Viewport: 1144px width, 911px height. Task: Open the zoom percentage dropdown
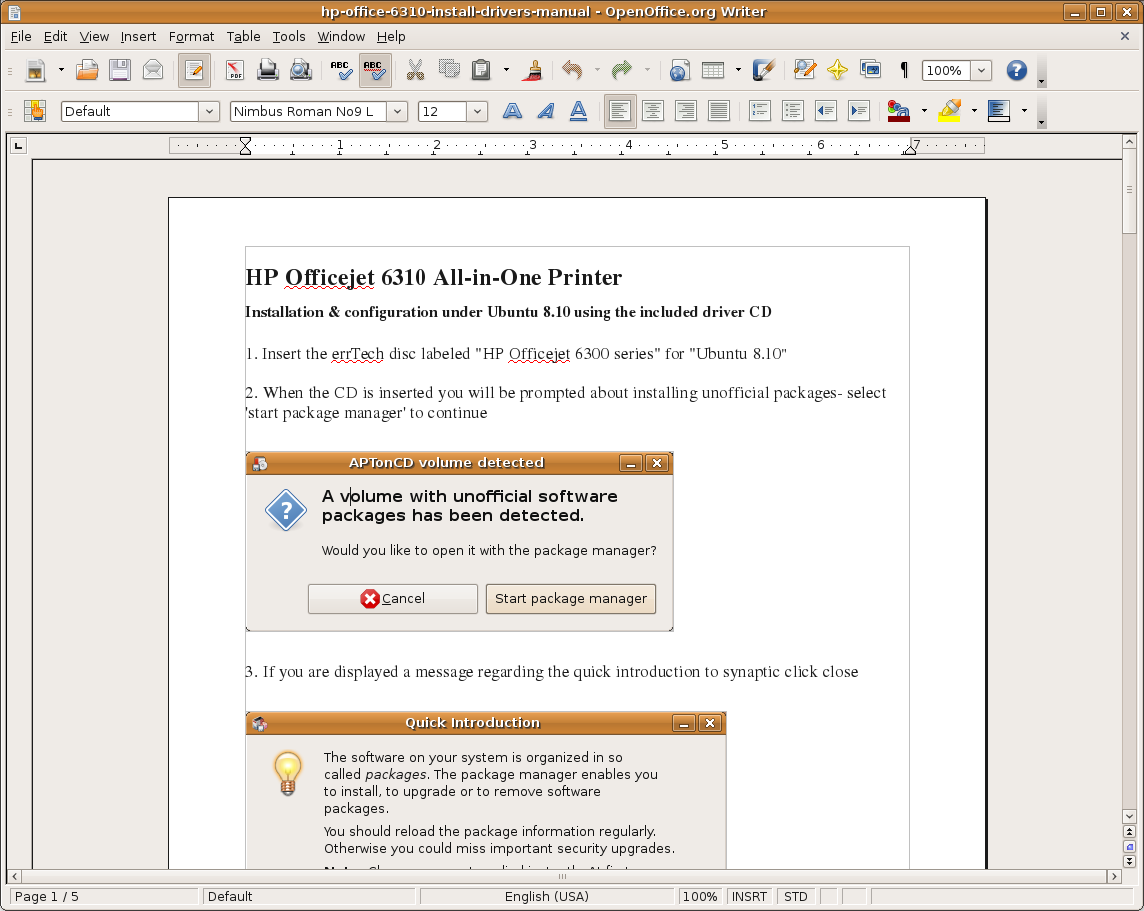tap(982, 71)
